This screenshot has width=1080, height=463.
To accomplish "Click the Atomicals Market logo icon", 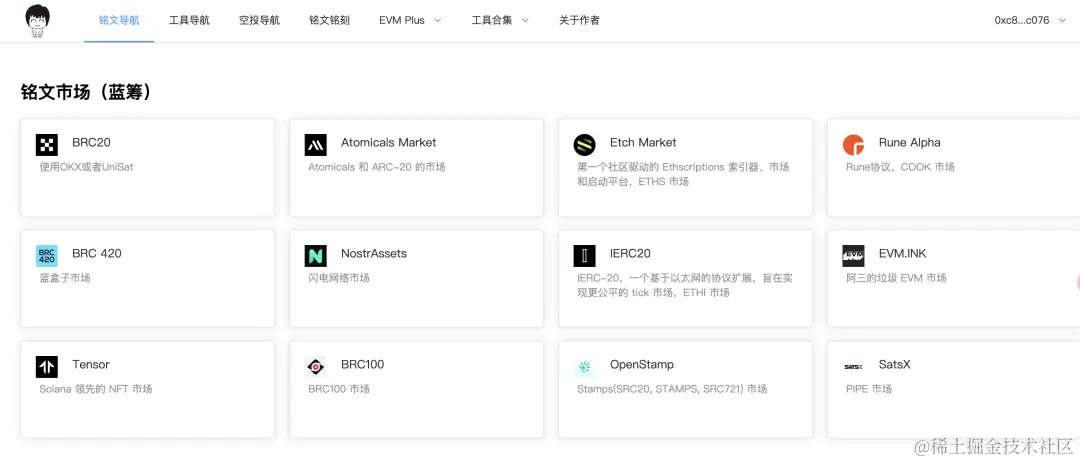I will pyautogui.click(x=315, y=145).
